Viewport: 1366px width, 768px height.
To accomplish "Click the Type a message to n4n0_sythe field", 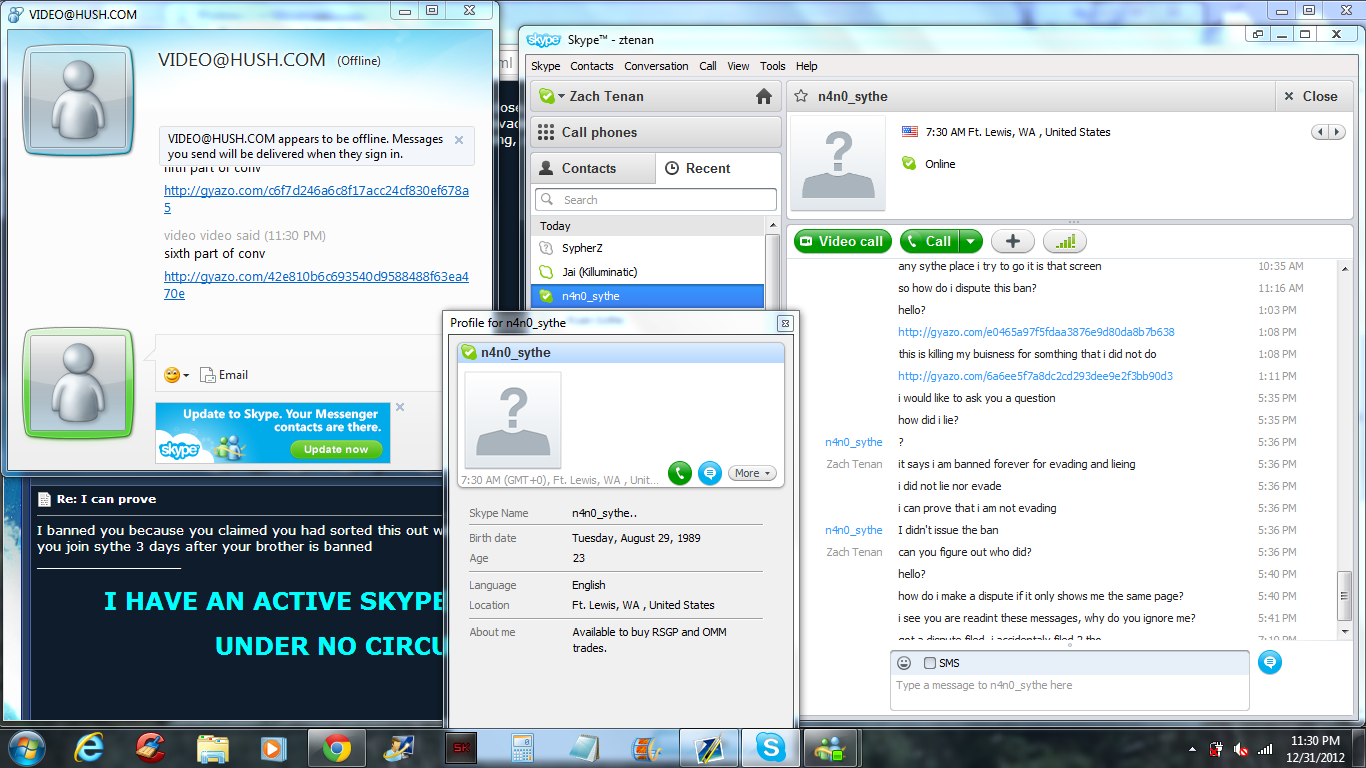I will point(1069,692).
